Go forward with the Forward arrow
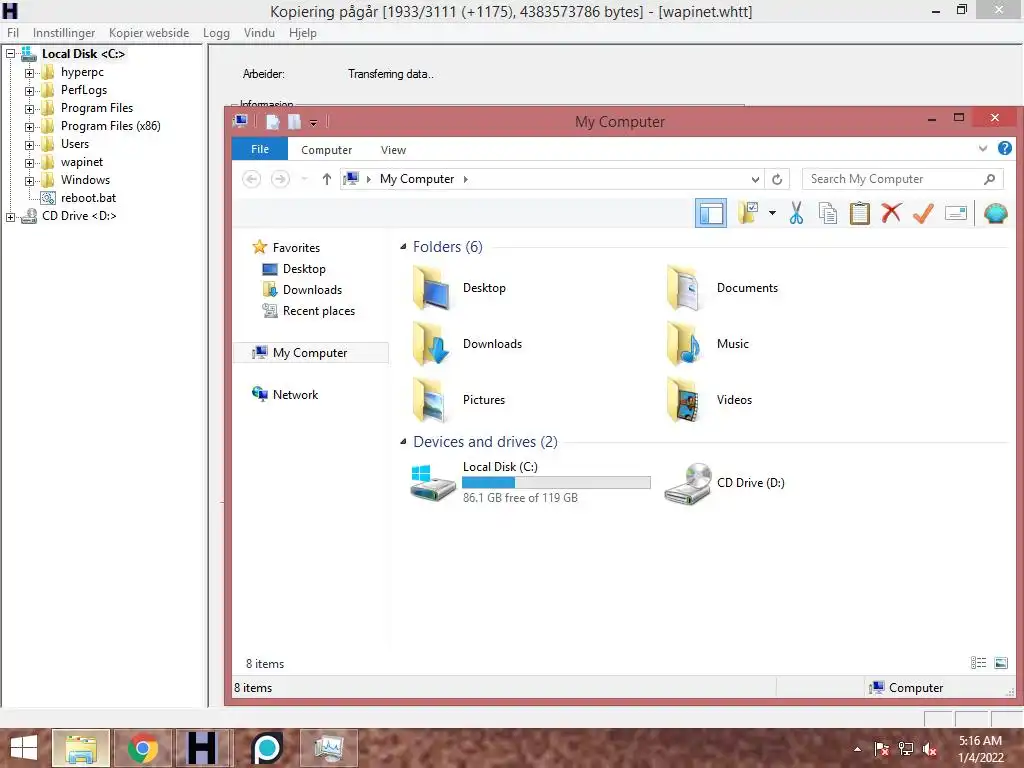 [x=280, y=179]
